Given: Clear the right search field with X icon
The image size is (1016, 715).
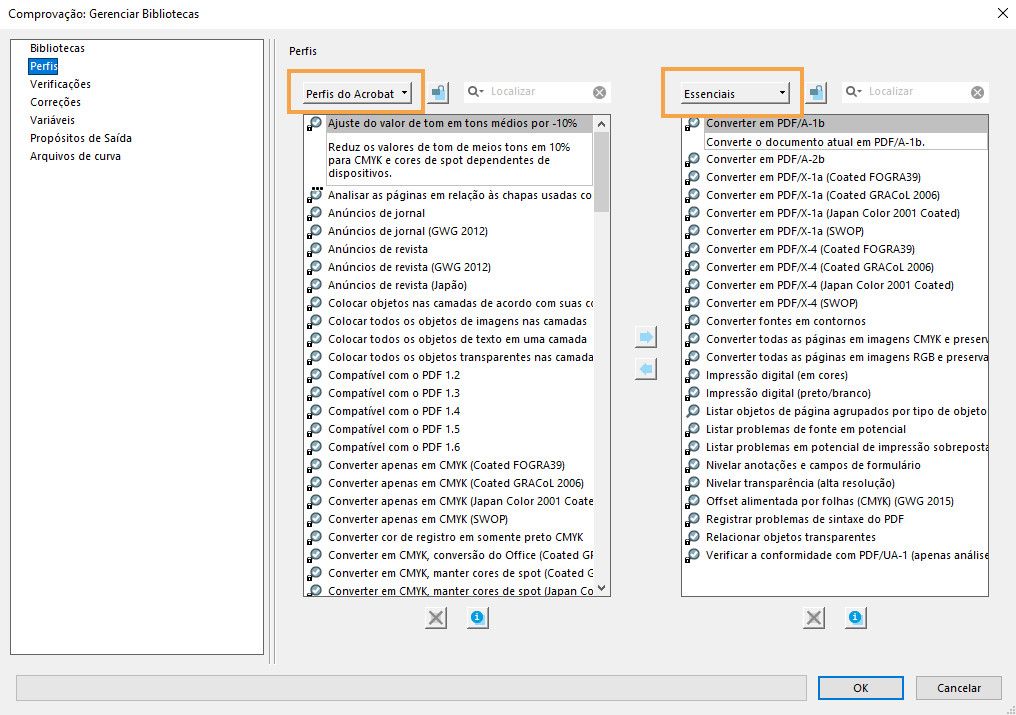Looking at the screenshot, I should (x=977, y=93).
